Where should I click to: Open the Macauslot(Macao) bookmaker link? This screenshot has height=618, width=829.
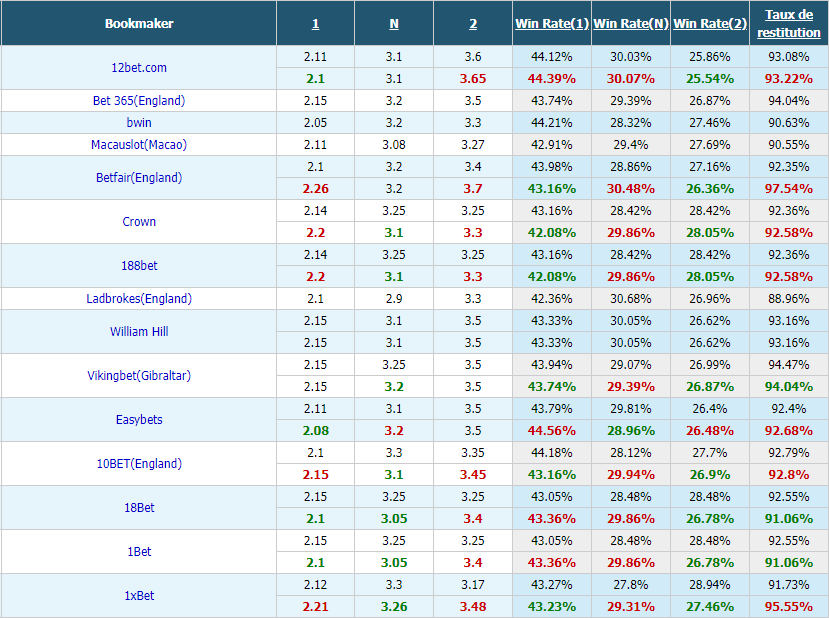click(139, 145)
